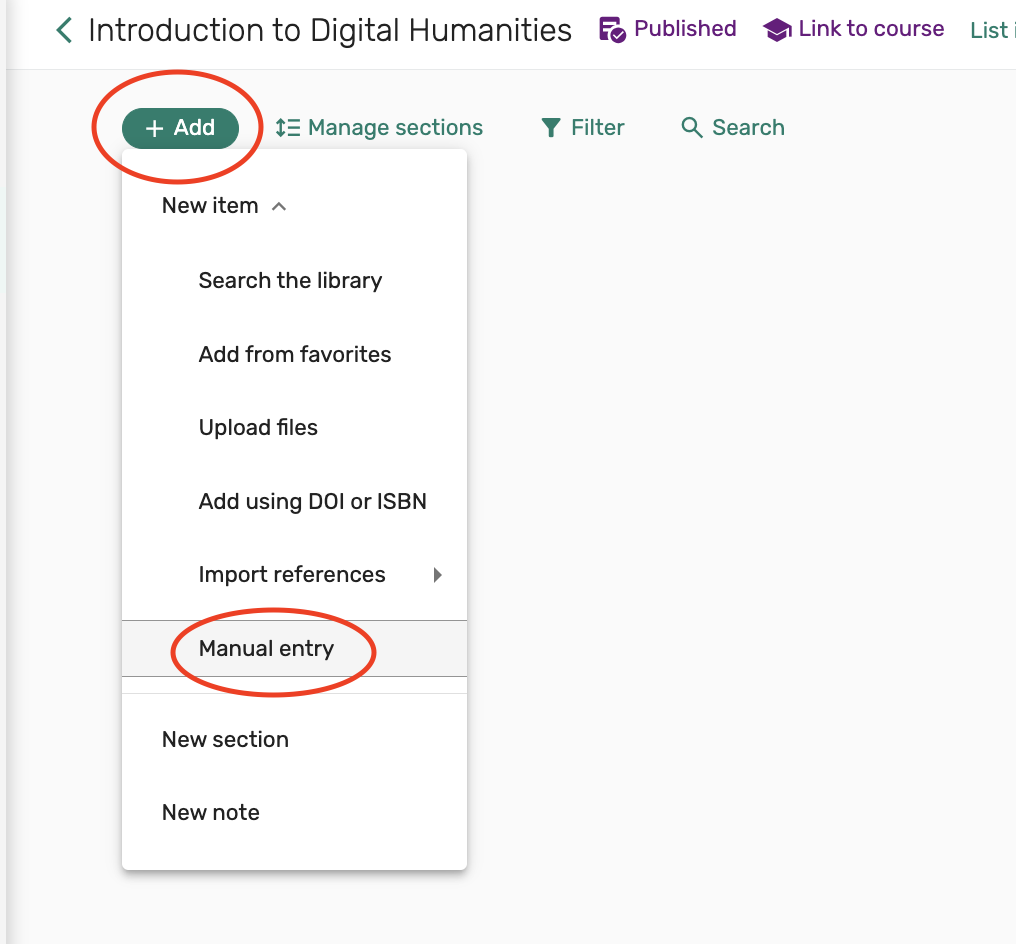The height and width of the screenshot is (944, 1016).
Task: Click the Manage sections reorder icon
Action: 288,128
